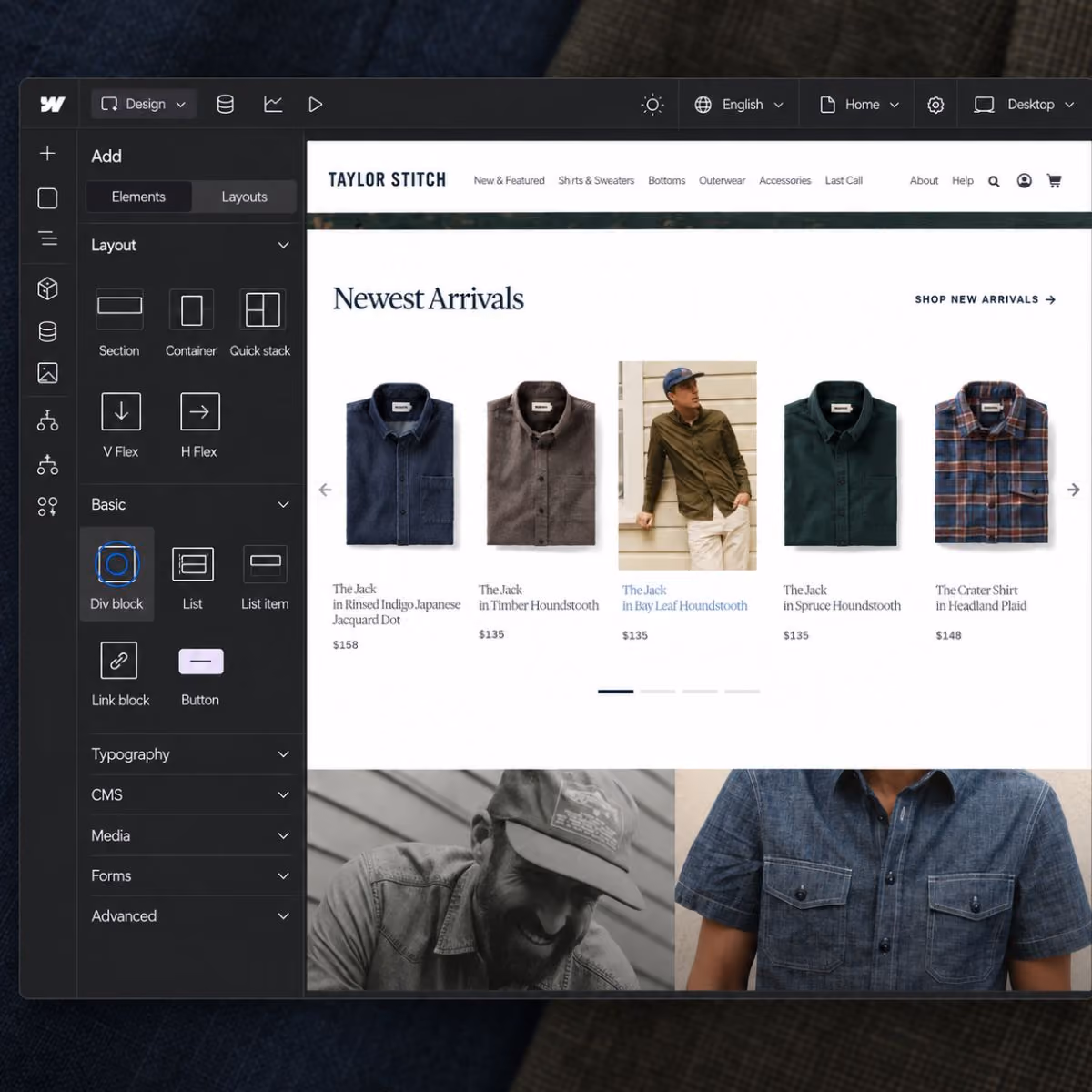1092x1092 pixels.
Task: Open the Apps circles icon in sidebar
Action: [x=47, y=507]
